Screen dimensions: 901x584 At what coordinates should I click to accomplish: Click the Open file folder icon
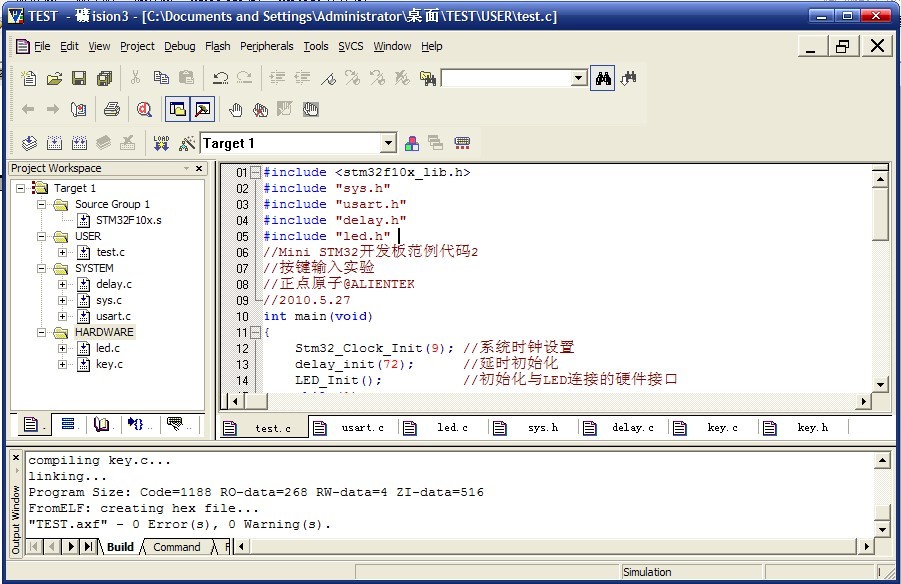54,78
